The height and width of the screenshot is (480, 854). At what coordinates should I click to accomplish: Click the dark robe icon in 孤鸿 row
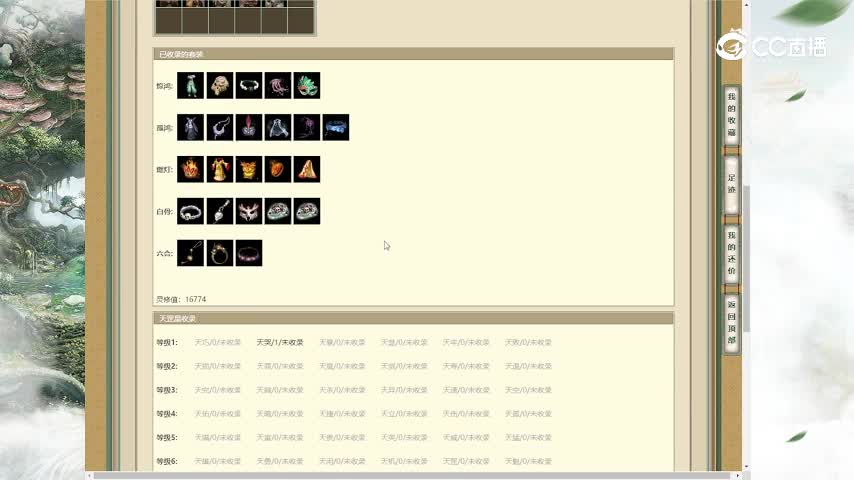pyautogui.click(x=191, y=127)
